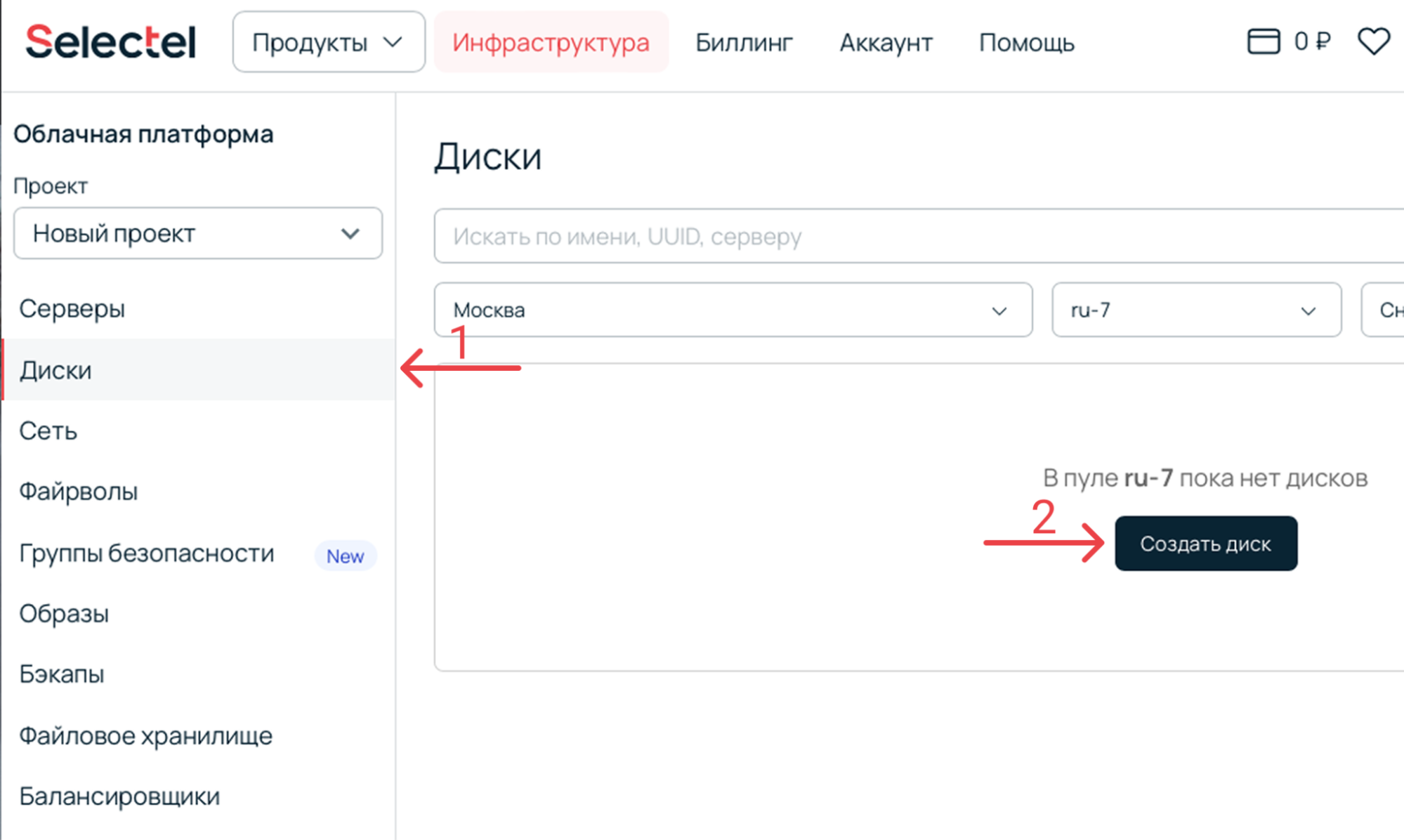Screen dimensions: 1404x840
Task: Click the heart favorites icon
Action: coord(1373,41)
